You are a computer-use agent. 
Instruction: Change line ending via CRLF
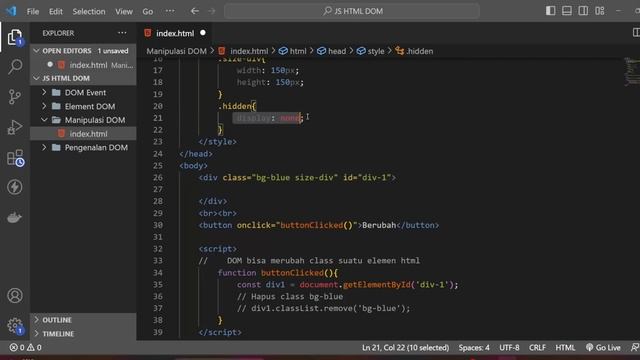tap(537, 347)
